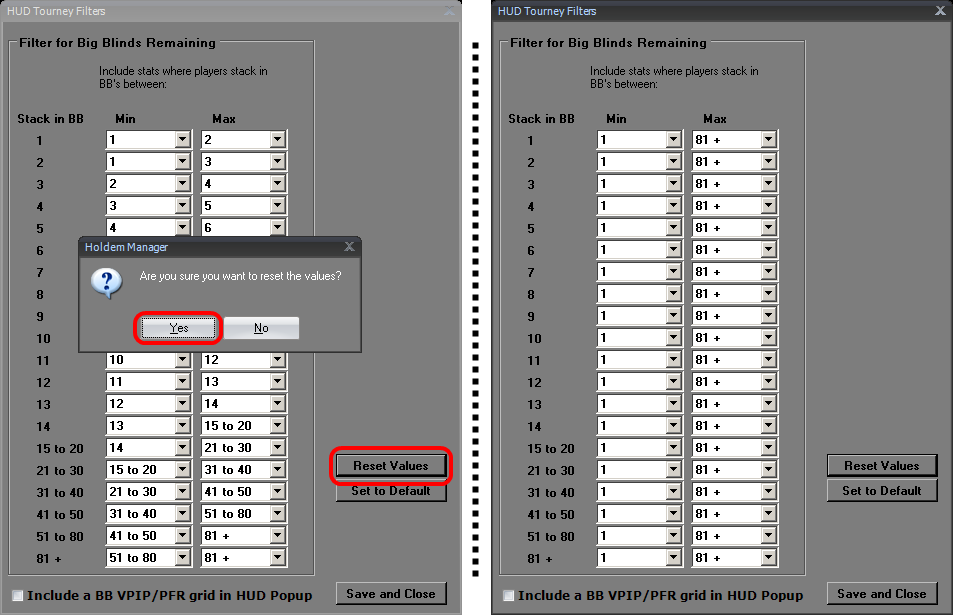
Task: Enable BB VPIP/PFR grid checkbox, left window
Action: tap(18, 596)
